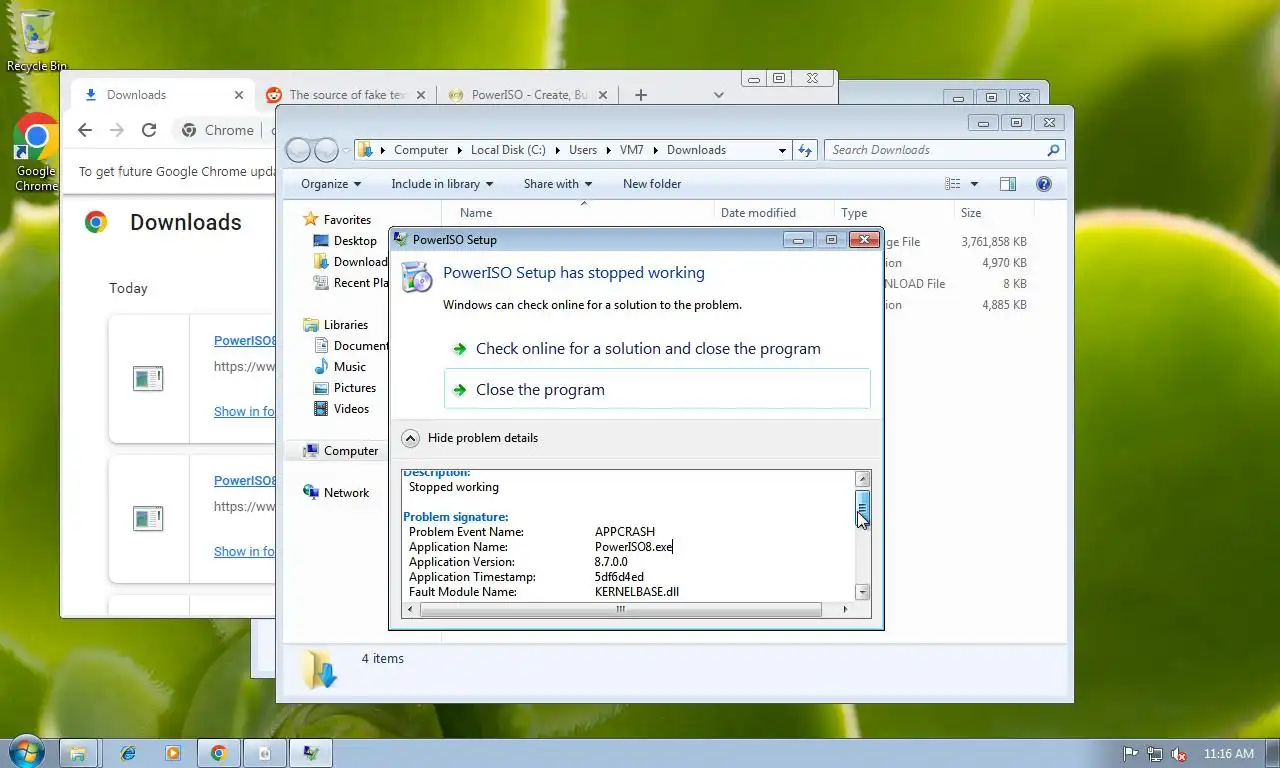The height and width of the screenshot is (768, 1280).
Task: Click the search magnifier in Explorer
Action: [1053, 150]
